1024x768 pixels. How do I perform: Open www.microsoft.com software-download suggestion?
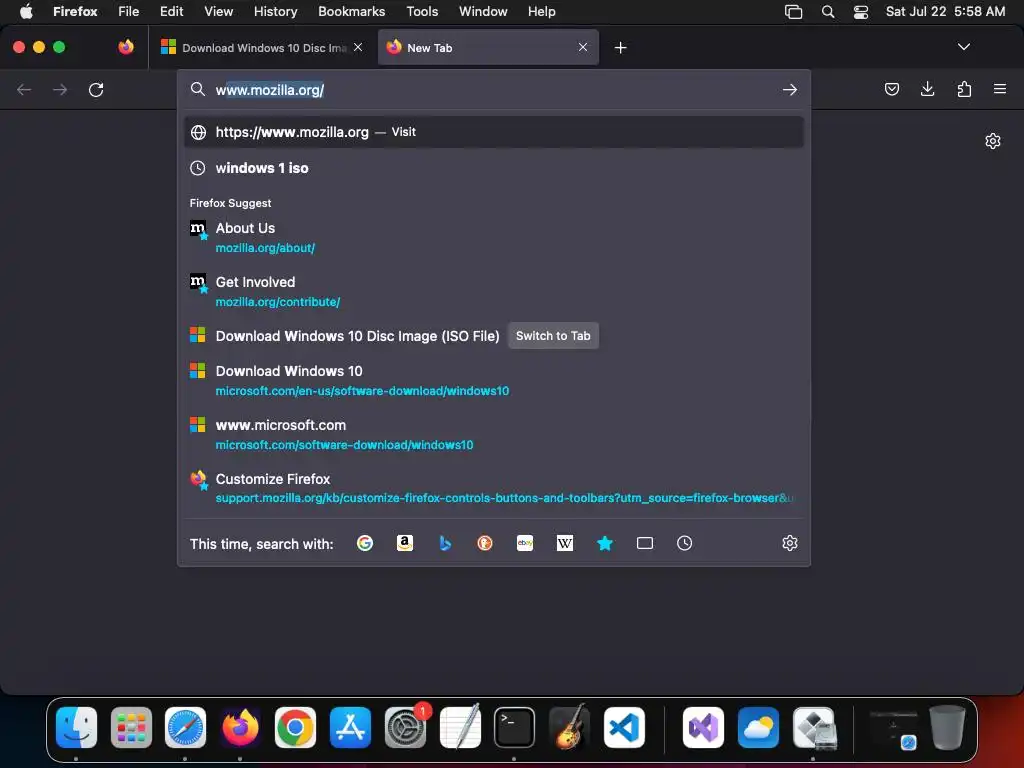pos(494,434)
